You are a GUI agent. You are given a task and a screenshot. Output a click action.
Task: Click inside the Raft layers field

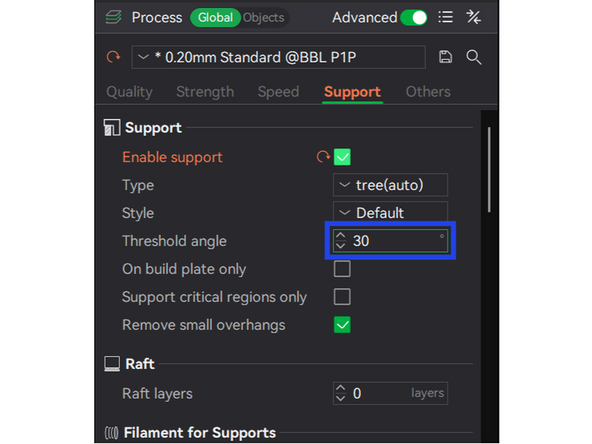click(x=390, y=393)
